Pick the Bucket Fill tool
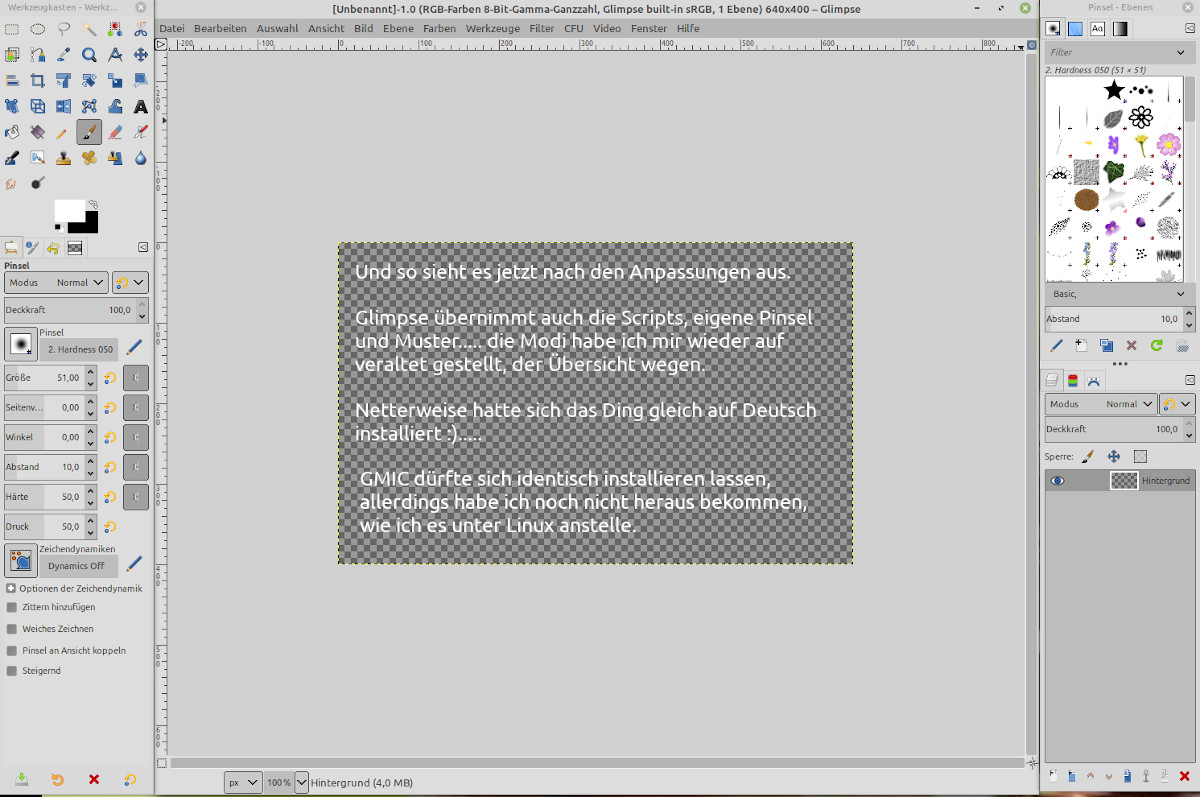 pyautogui.click(x=11, y=131)
